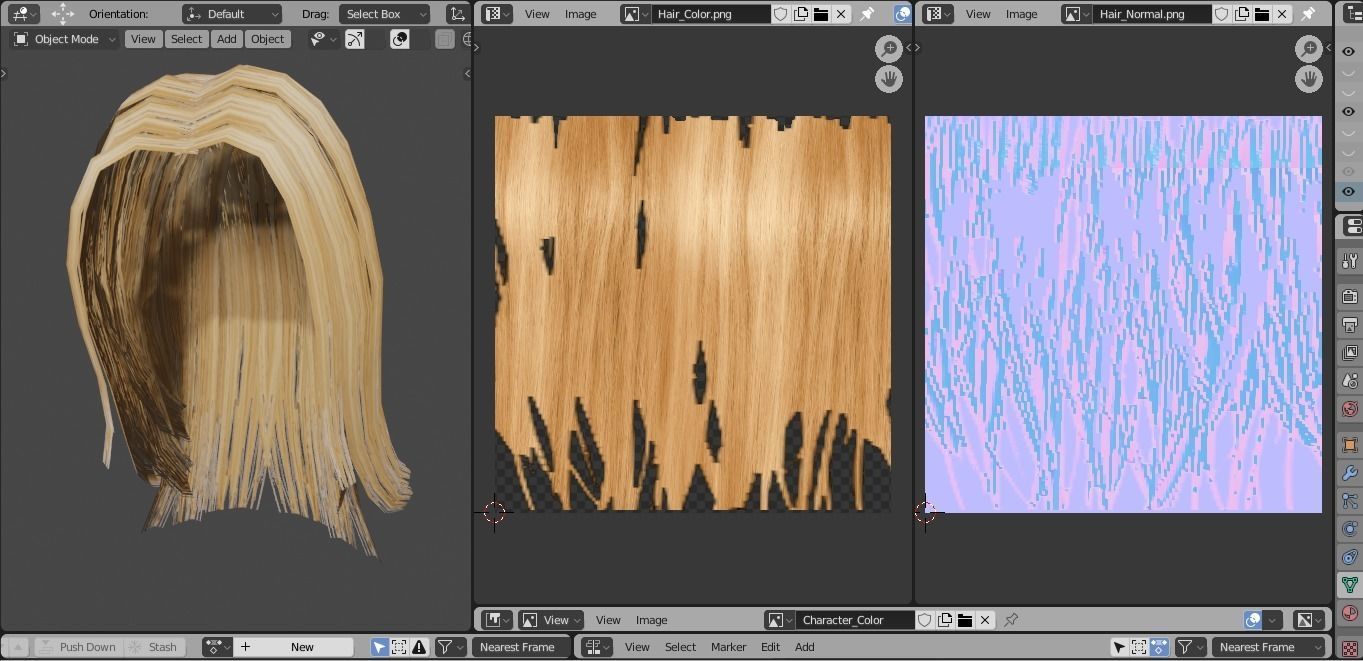Open the Default orientation dropdown
The height and width of the screenshot is (661, 1363).
click(x=232, y=14)
